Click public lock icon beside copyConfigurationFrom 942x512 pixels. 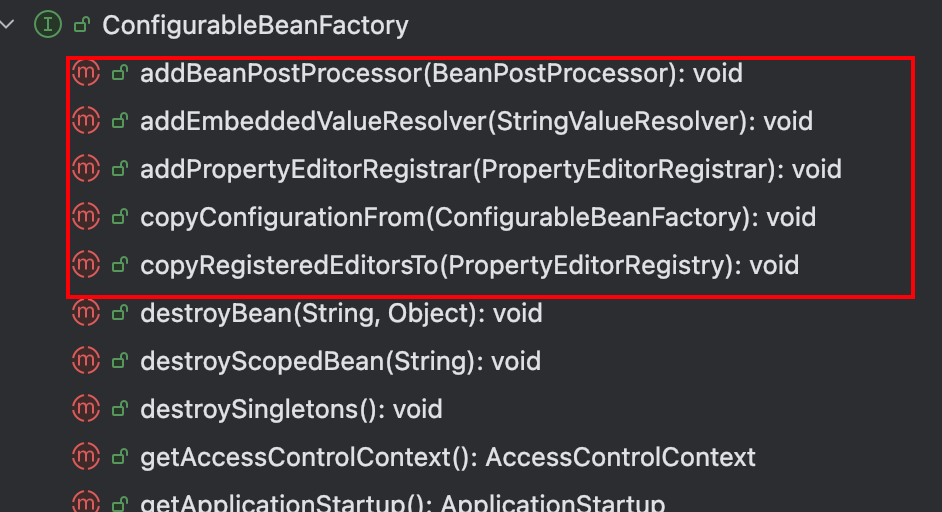(119, 218)
